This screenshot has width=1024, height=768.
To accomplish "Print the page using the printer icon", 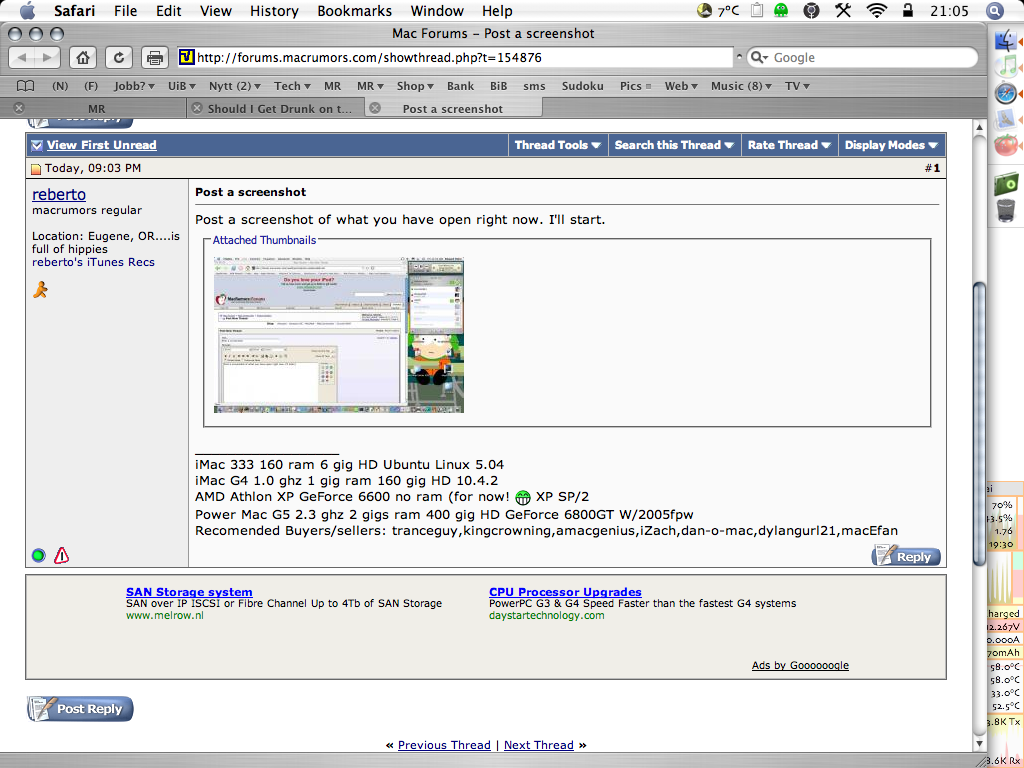I will 155,57.
